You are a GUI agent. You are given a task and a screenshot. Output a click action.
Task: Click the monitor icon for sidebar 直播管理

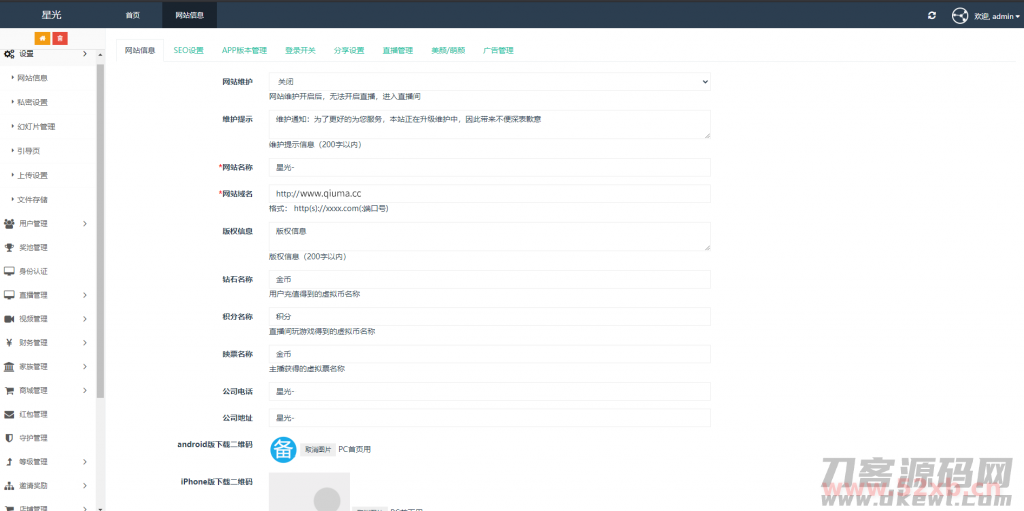tap(9, 295)
